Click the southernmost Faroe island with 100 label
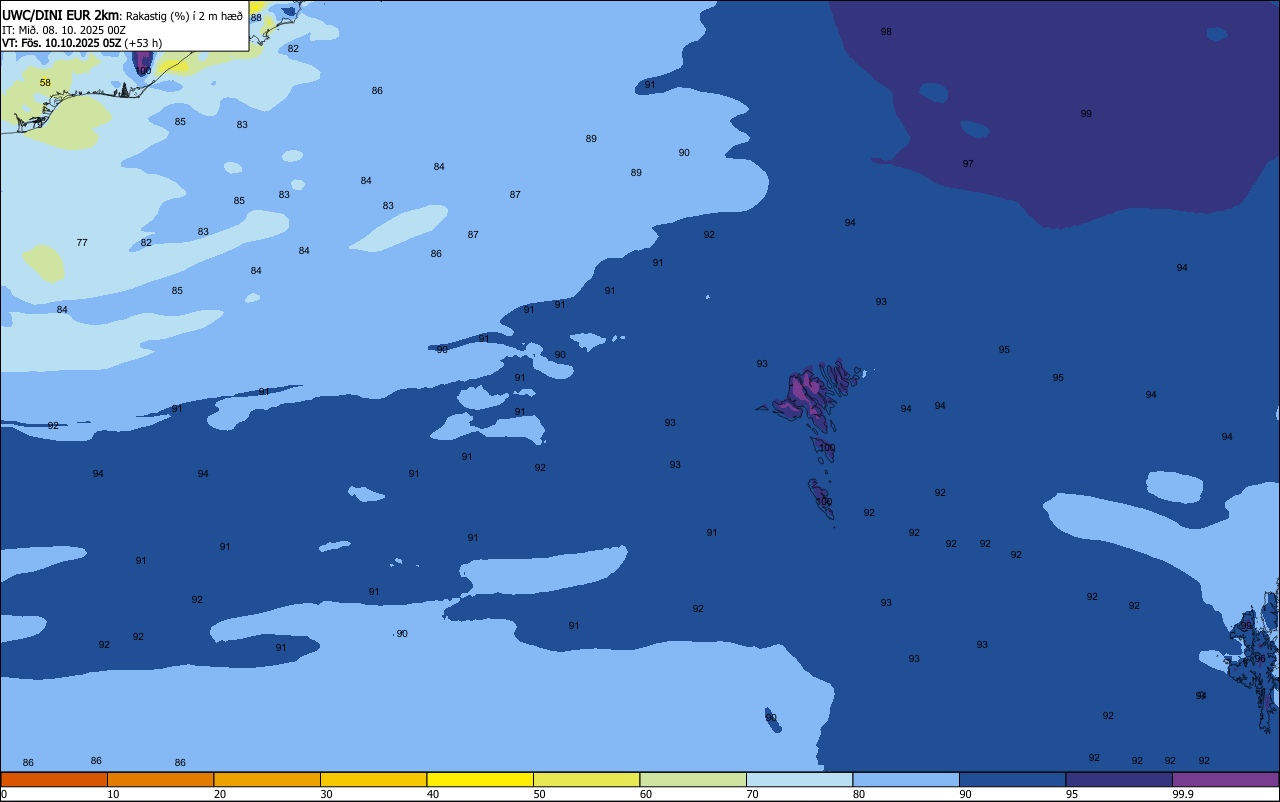The width and height of the screenshot is (1280, 802). (x=821, y=499)
